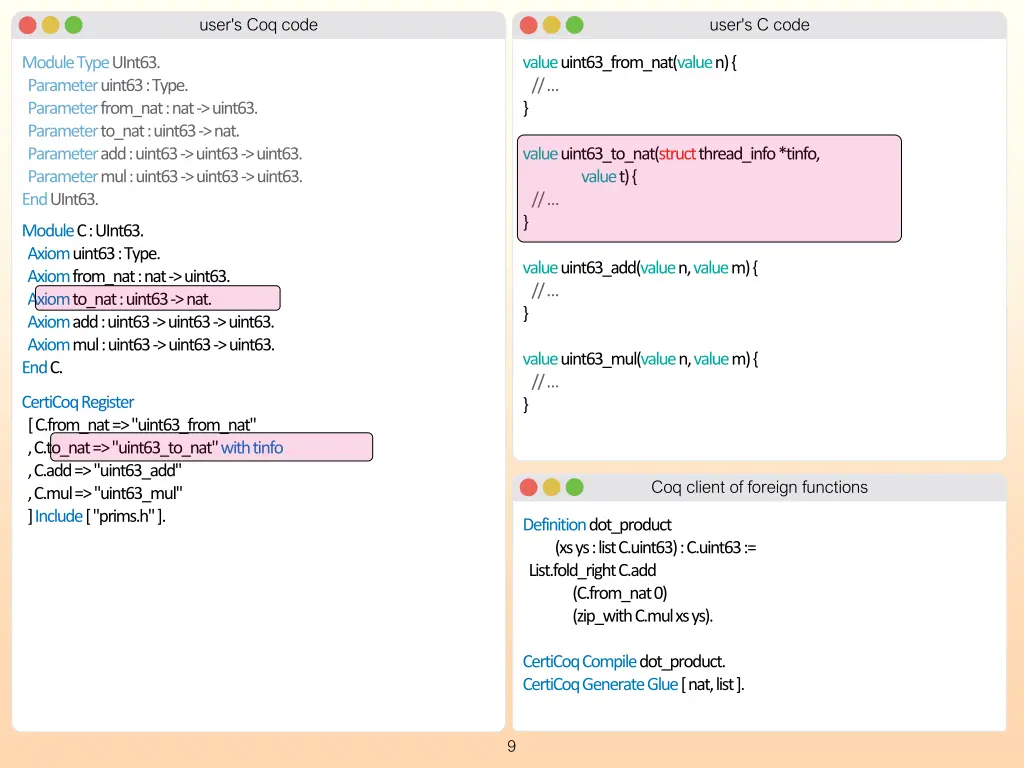Image resolution: width=1024 pixels, height=768 pixels.
Task: Click 'Parameter uint63 : Type.' line
Action: (108, 86)
